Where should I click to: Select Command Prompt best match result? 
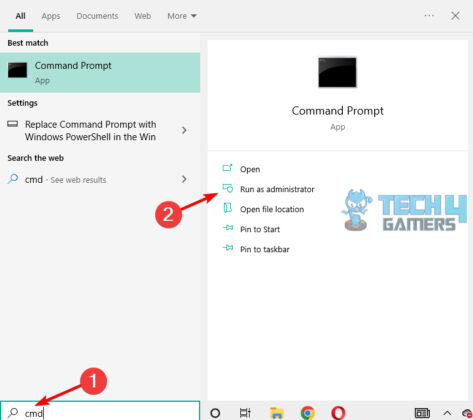[100, 72]
